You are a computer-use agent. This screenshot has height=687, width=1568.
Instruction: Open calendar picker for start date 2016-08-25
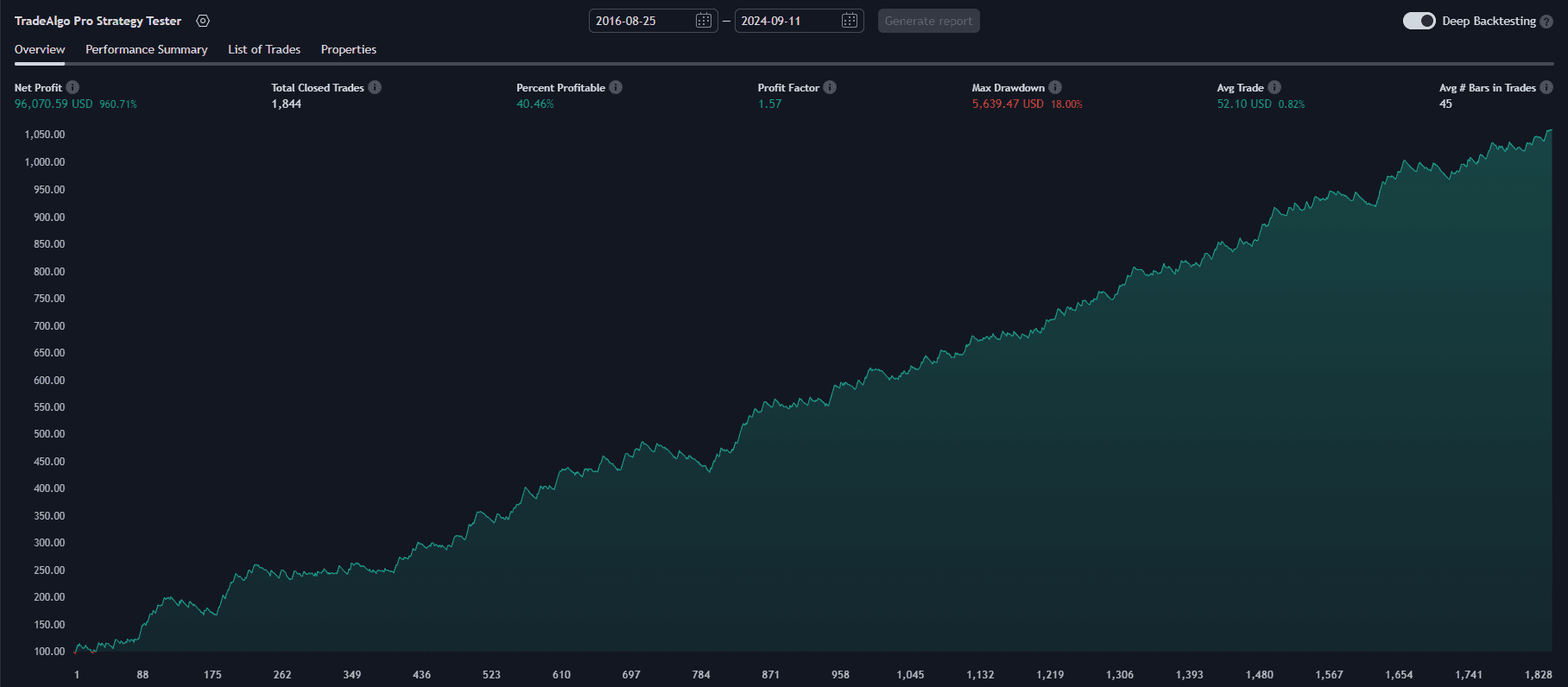click(704, 21)
